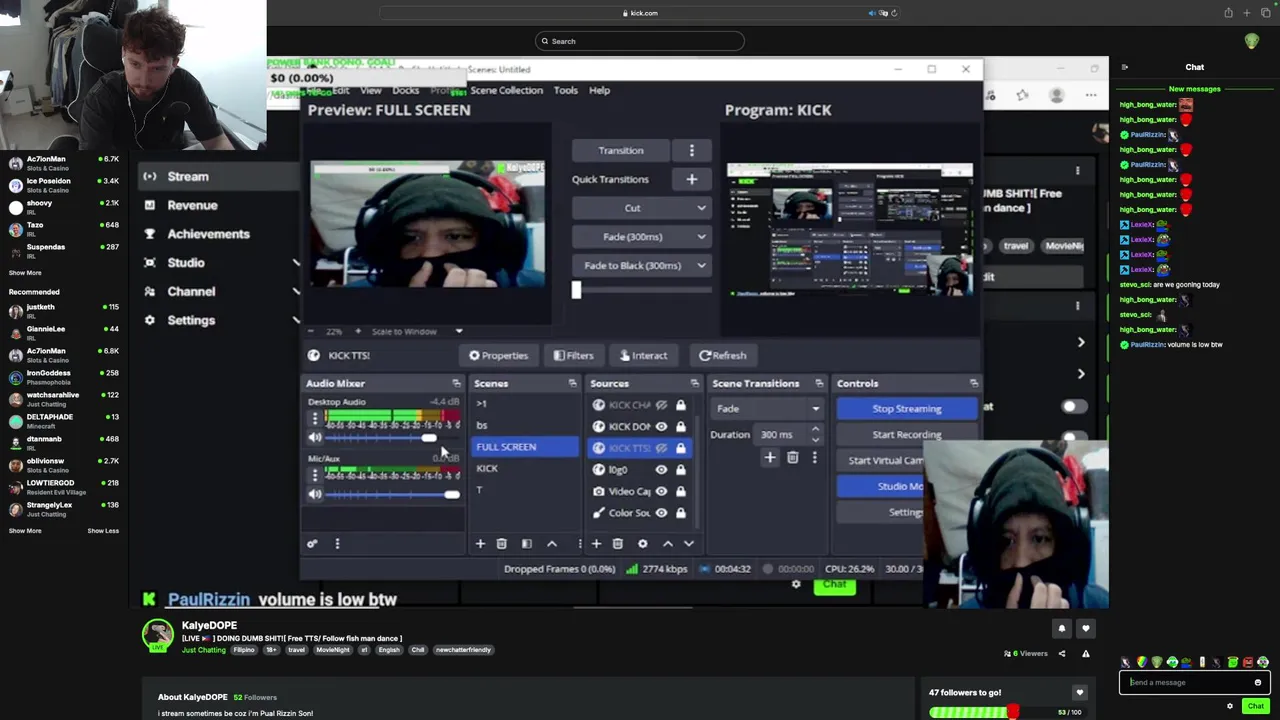Viewport: 1280px width, 720px height.
Task: Pop out the Audio Mixer dock
Action: tap(456, 383)
